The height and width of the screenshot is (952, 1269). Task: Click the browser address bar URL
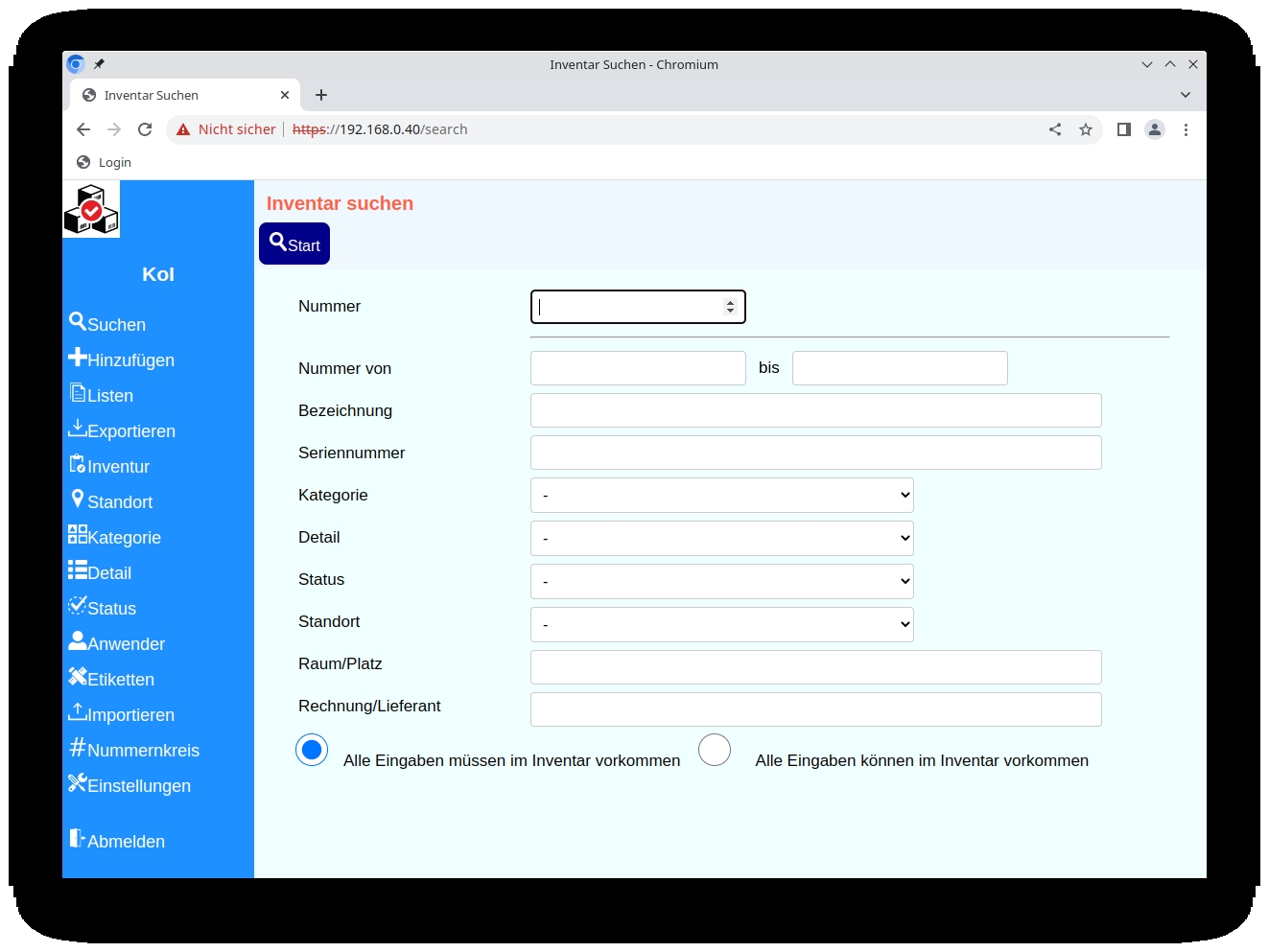[380, 129]
